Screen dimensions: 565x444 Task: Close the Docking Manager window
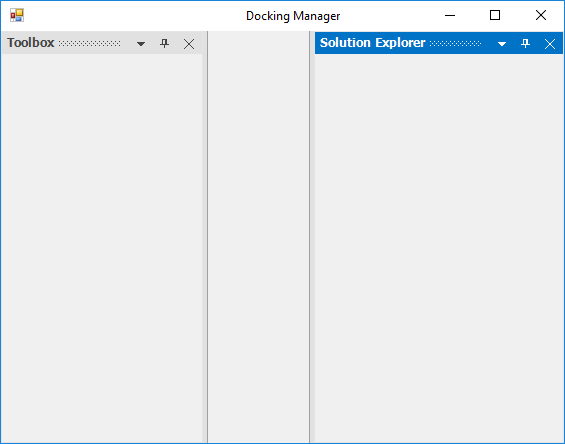[x=541, y=15]
